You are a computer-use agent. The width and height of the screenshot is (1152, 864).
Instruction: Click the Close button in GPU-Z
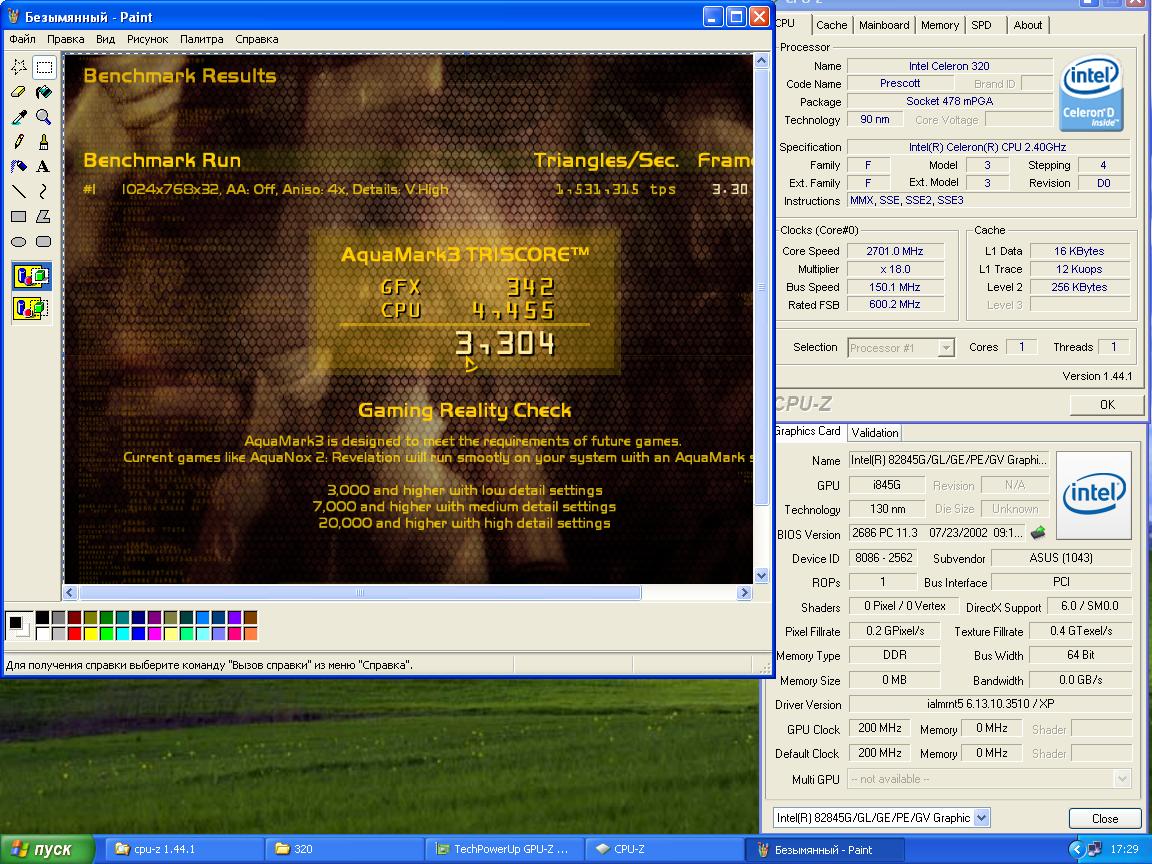tap(1104, 818)
